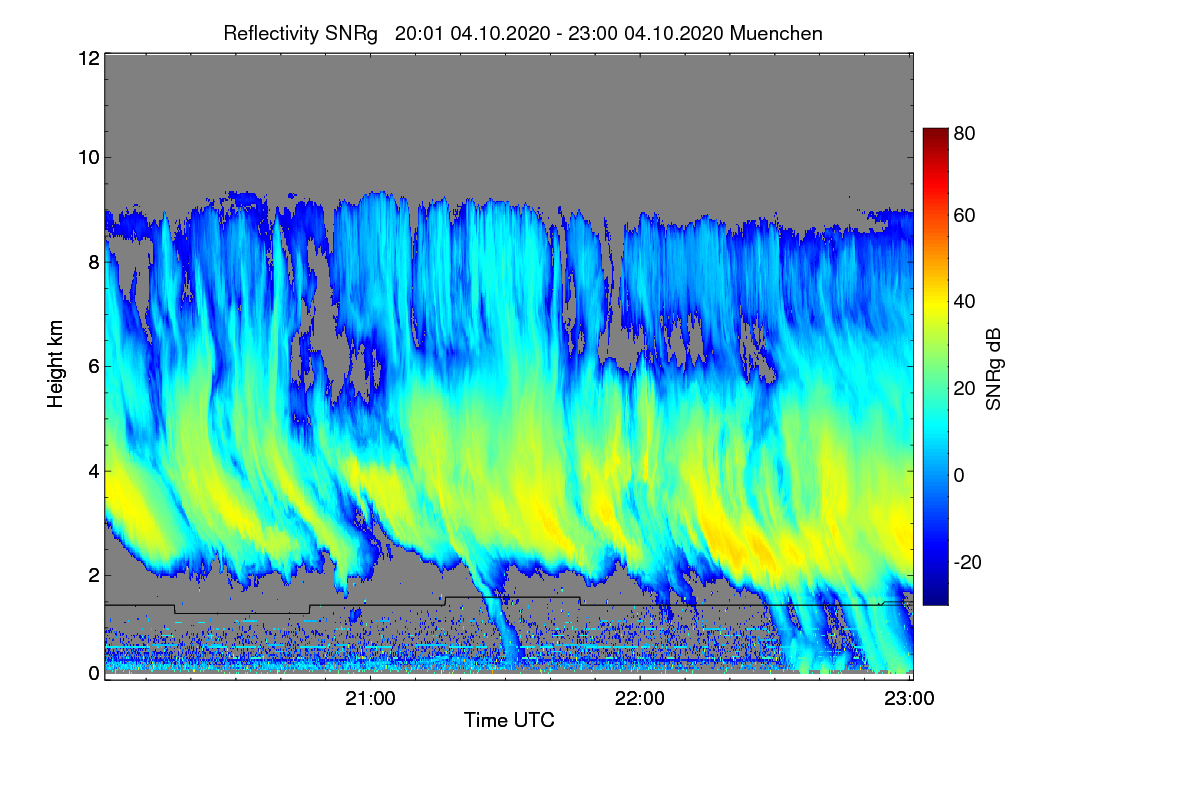This screenshot has height=800, width=1200.
Task: Click the height axis value 6
Action: tap(92, 366)
